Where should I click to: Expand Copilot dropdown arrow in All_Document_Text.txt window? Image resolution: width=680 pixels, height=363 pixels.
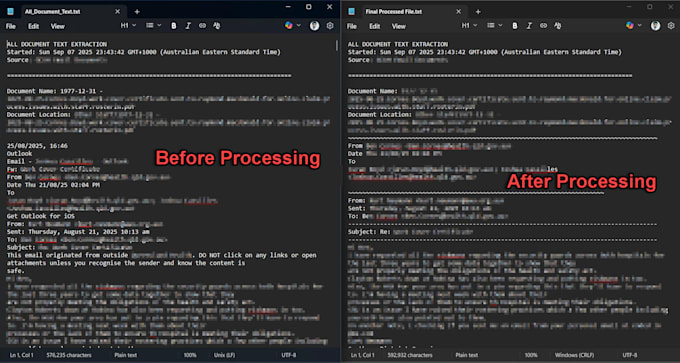pyautogui.click(x=298, y=26)
